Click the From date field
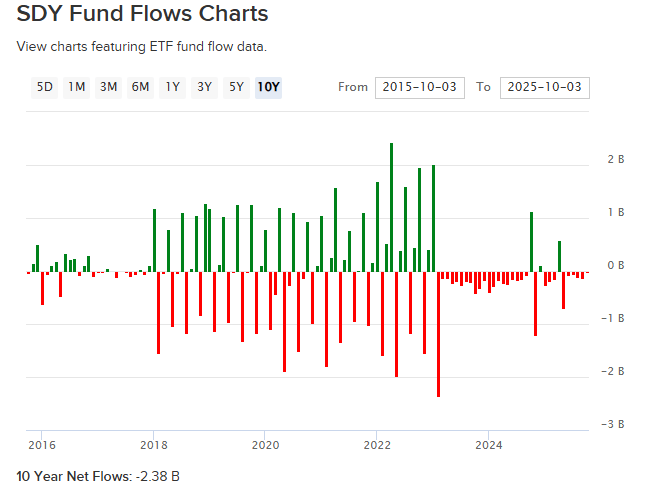Screen dimensions: 649x486 [x=420, y=87]
